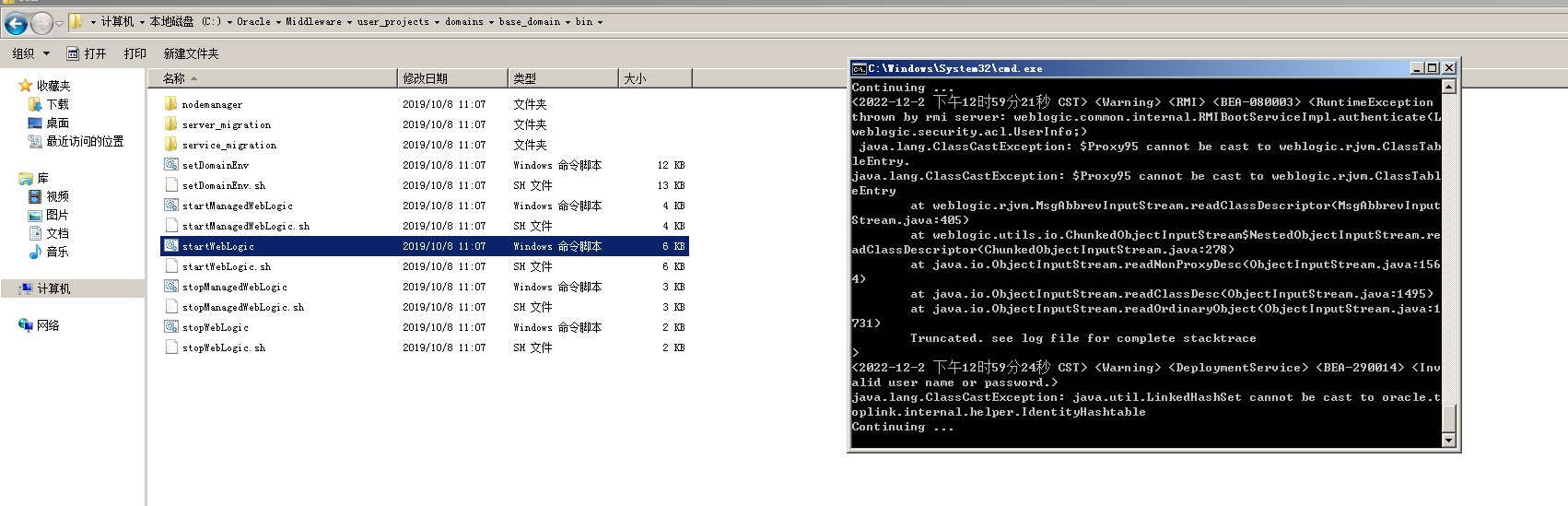Click the 音乐 music note icon
This screenshot has height=506, width=1568.
(x=36, y=252)
